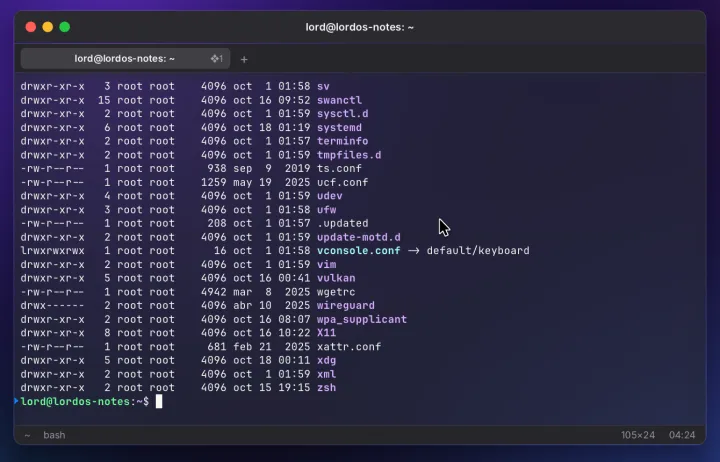Screen dimensions: 720x462
Task: Click the xml directory name
Action: pos(326,374)
